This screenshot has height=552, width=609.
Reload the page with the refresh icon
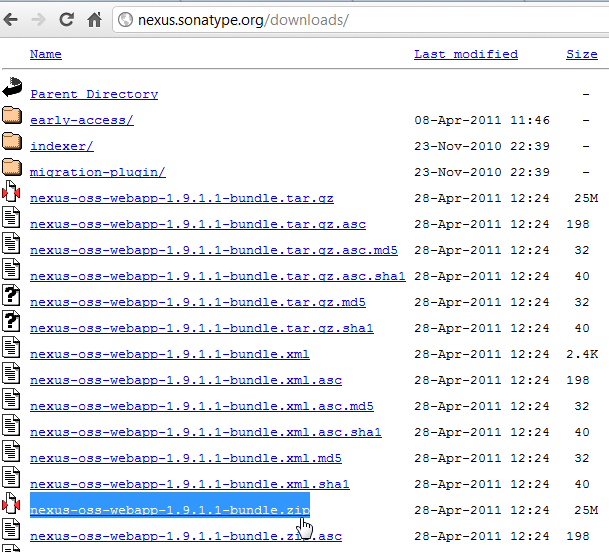pyautogui.click(x=67, y=19)
